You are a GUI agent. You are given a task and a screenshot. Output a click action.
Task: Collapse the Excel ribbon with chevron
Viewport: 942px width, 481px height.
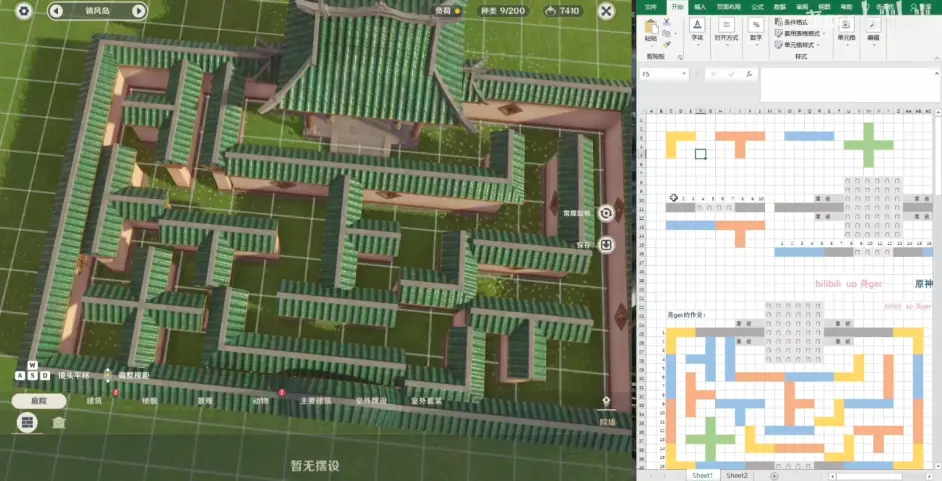[937, 58]
